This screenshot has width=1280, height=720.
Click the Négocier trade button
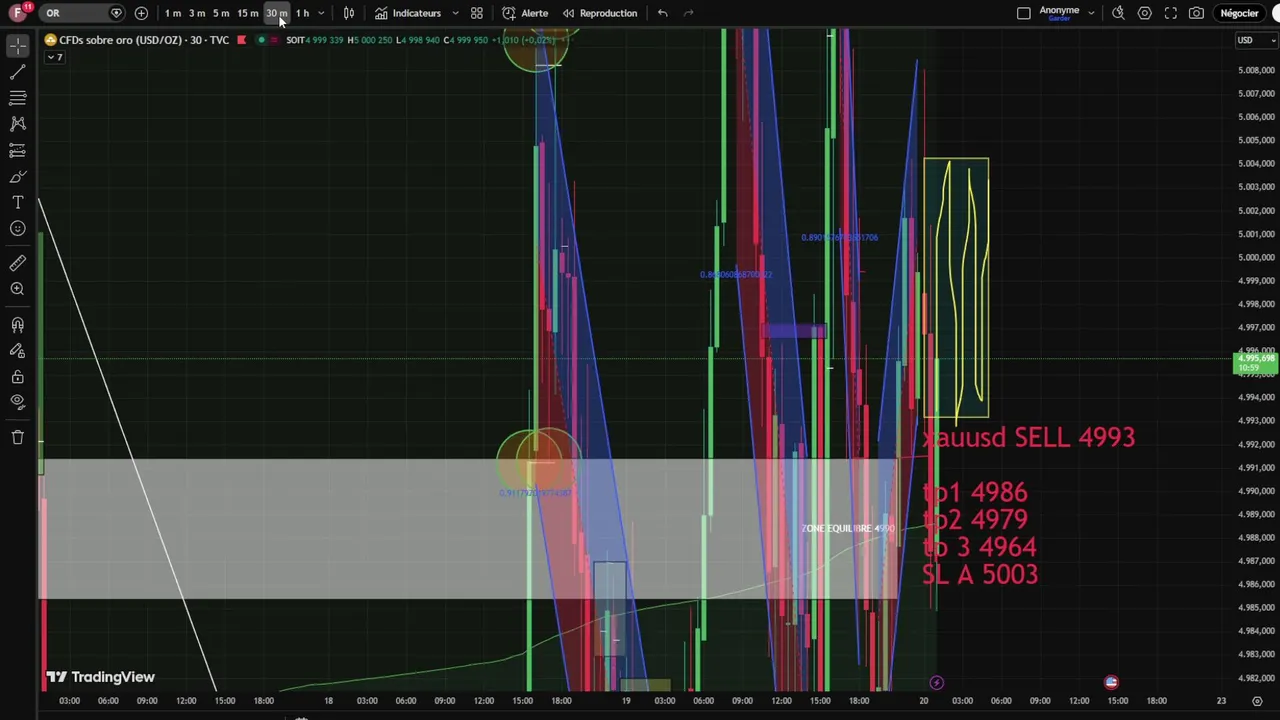point(1239,13)
